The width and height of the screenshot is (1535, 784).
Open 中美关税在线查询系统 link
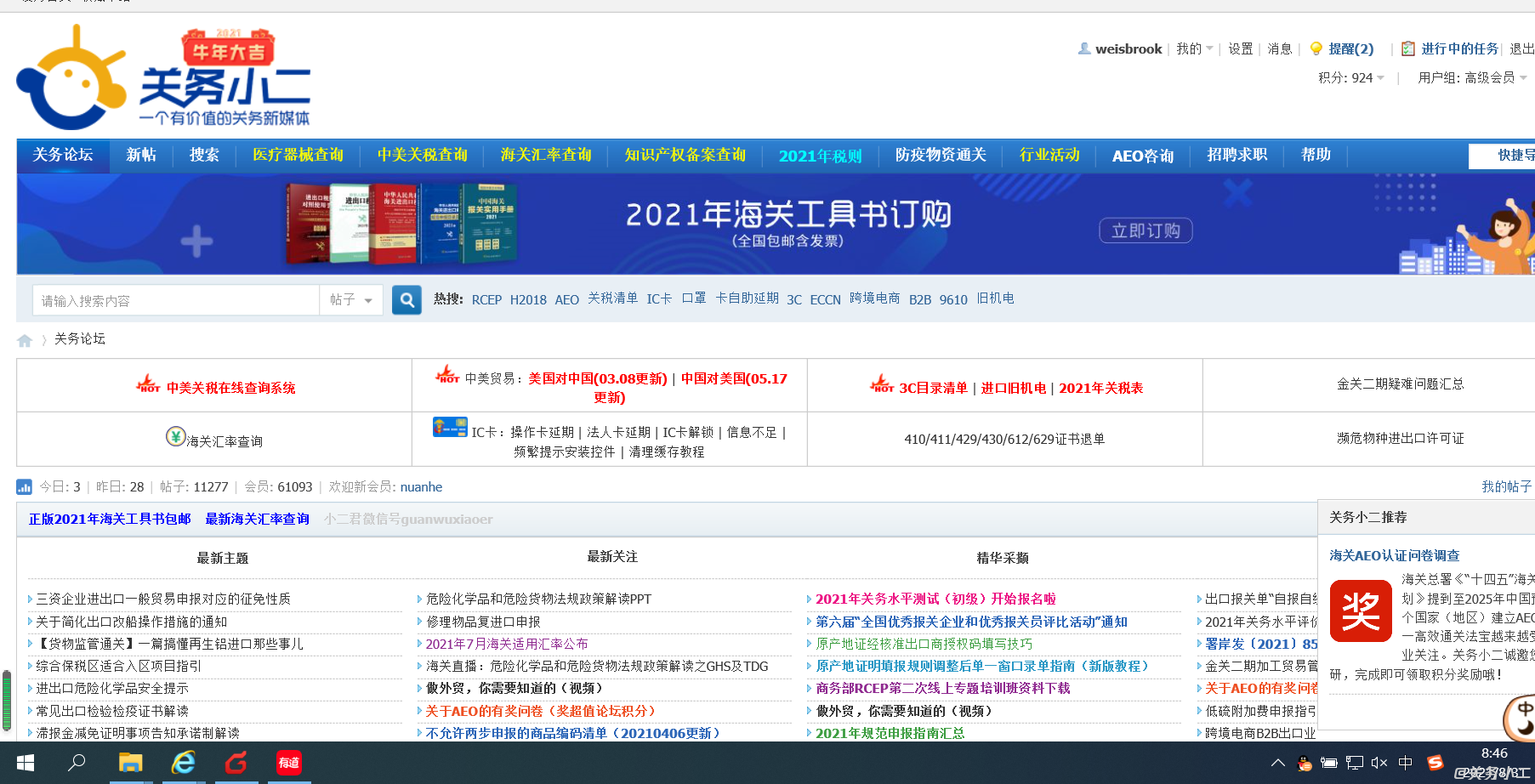coord(230,388)
